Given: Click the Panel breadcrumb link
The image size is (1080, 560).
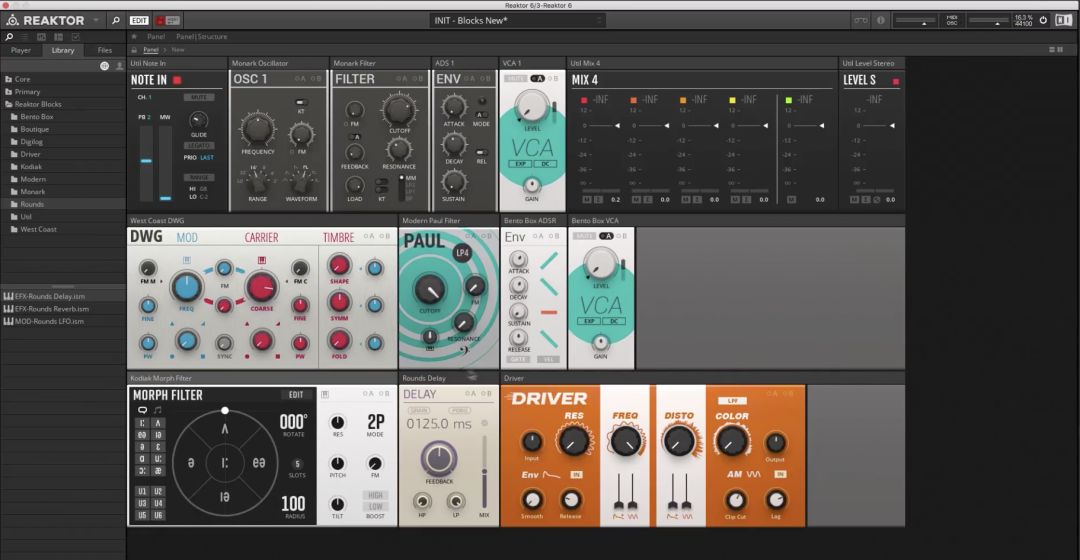Looking at the screenshot, I should pos(151,50).
